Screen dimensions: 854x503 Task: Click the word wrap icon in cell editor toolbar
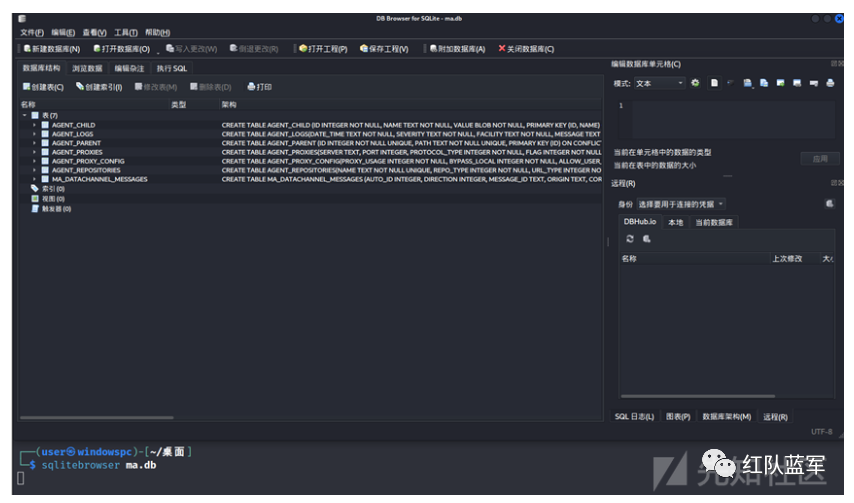click(730, 83)
